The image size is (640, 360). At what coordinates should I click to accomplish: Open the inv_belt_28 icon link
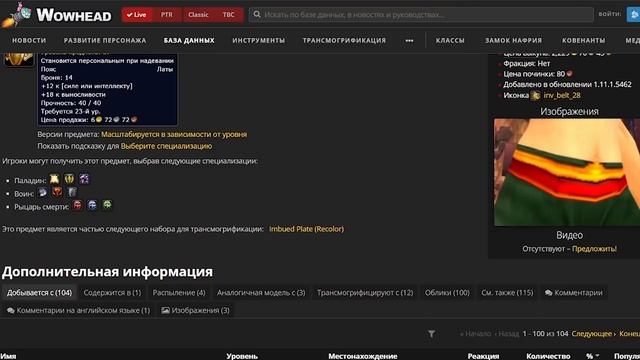[x=562, y=96]
